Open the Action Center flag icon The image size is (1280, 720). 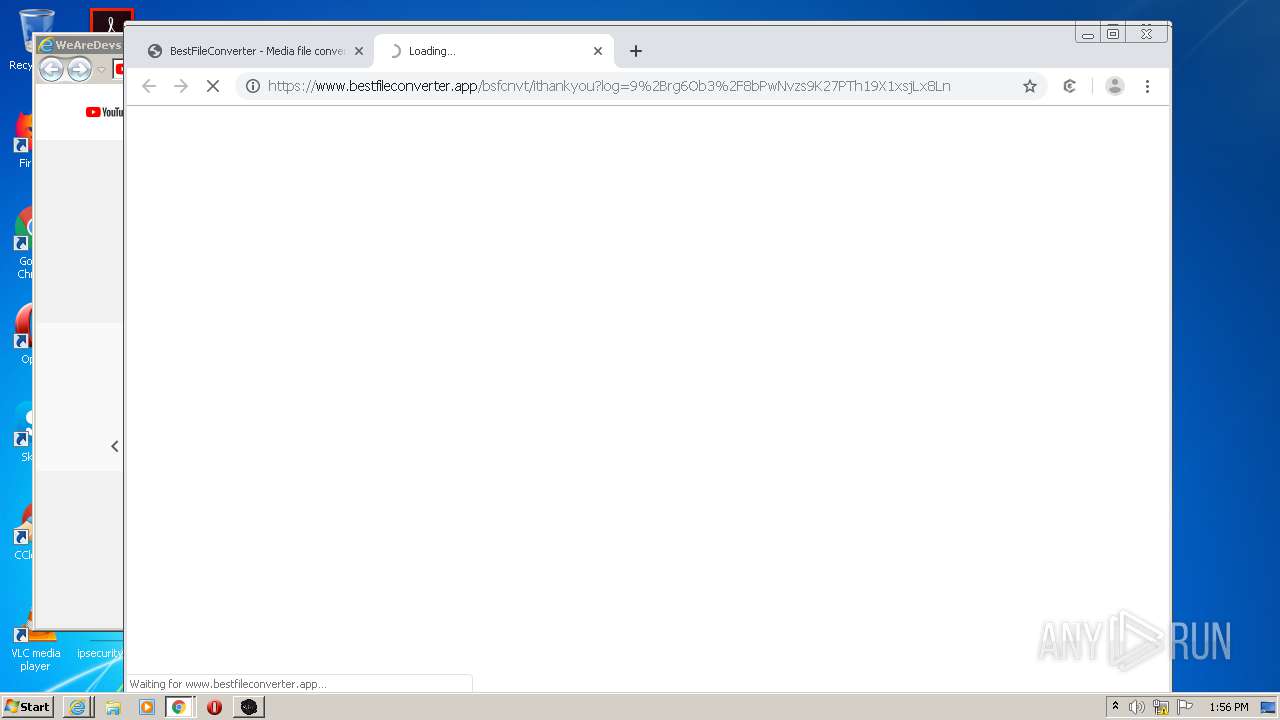1185,707
